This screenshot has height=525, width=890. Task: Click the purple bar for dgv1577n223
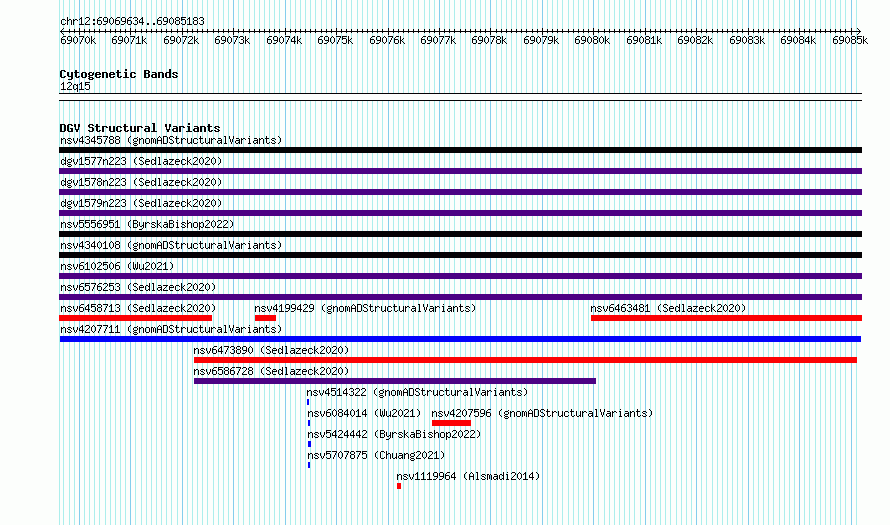(x=460, y=171)
